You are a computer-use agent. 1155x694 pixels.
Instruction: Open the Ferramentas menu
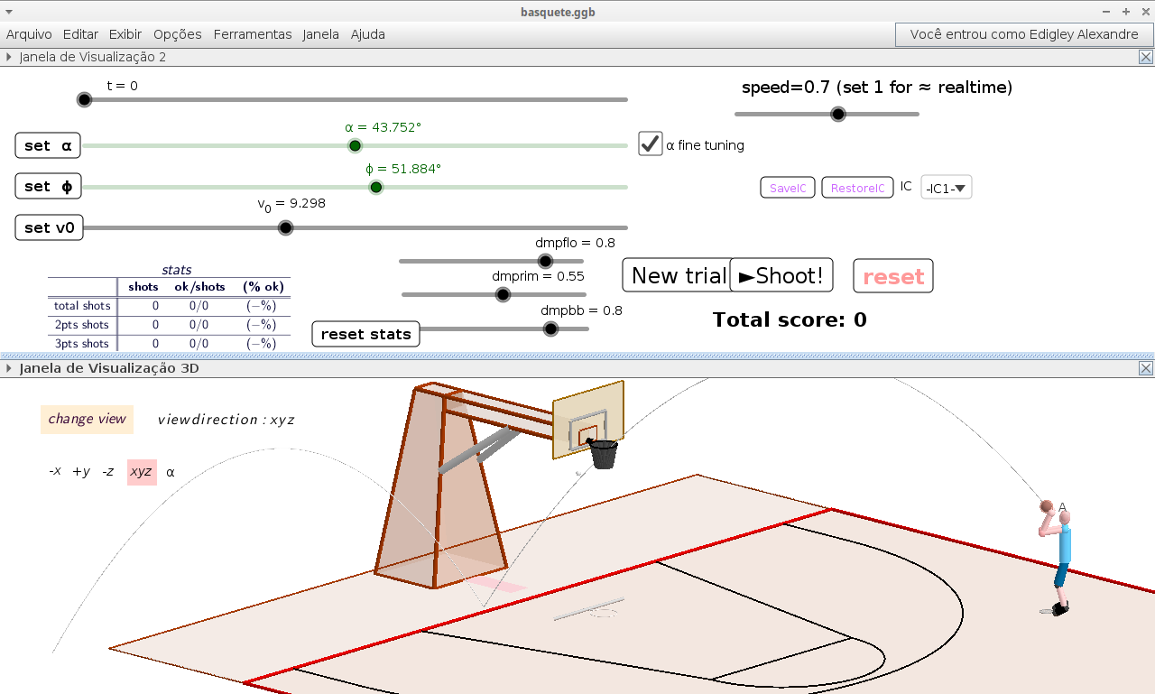[x=253, y=34]
